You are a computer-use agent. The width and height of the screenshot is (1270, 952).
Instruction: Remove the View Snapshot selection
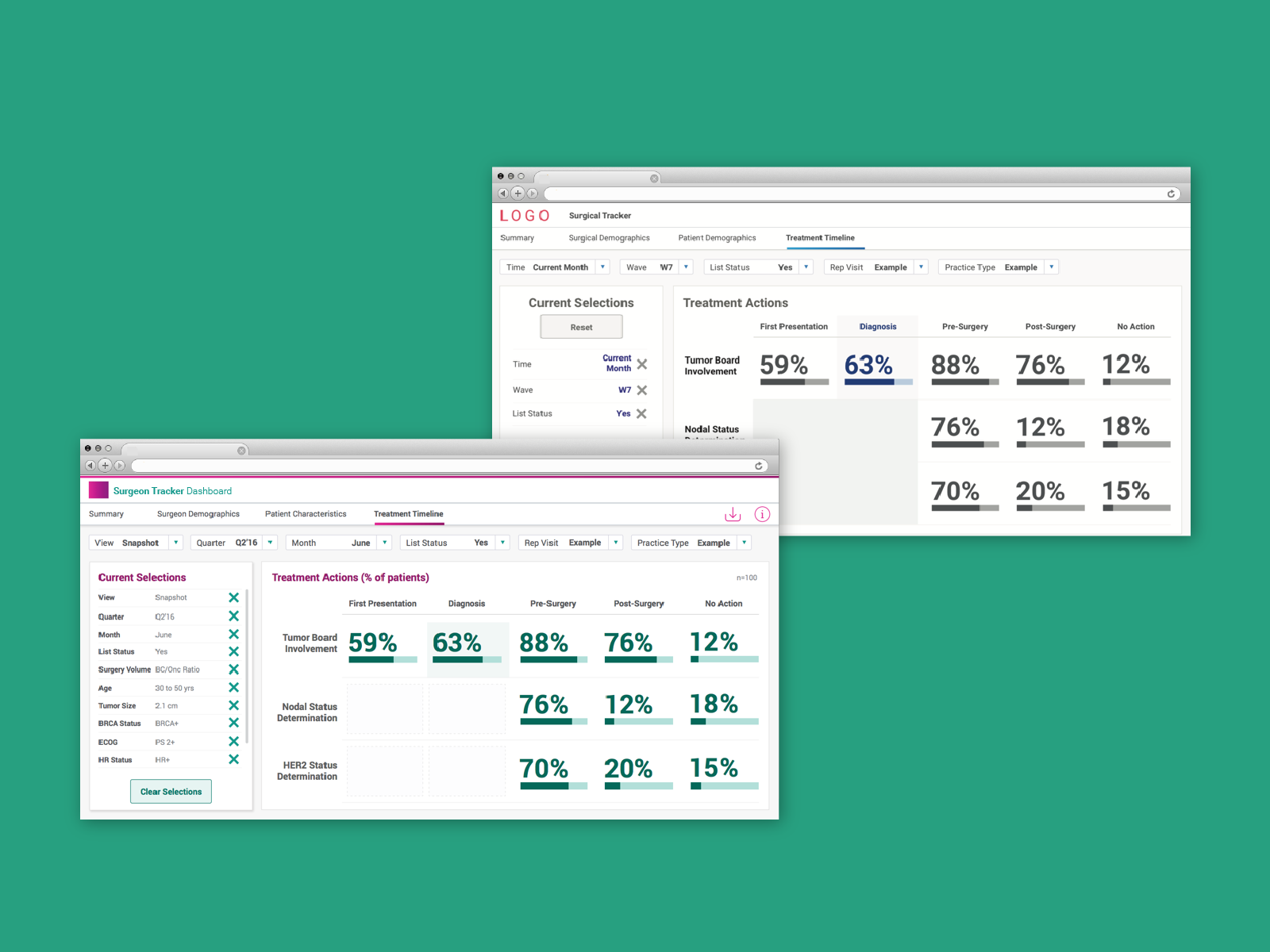pyautogui.click(x=233, y=597)
